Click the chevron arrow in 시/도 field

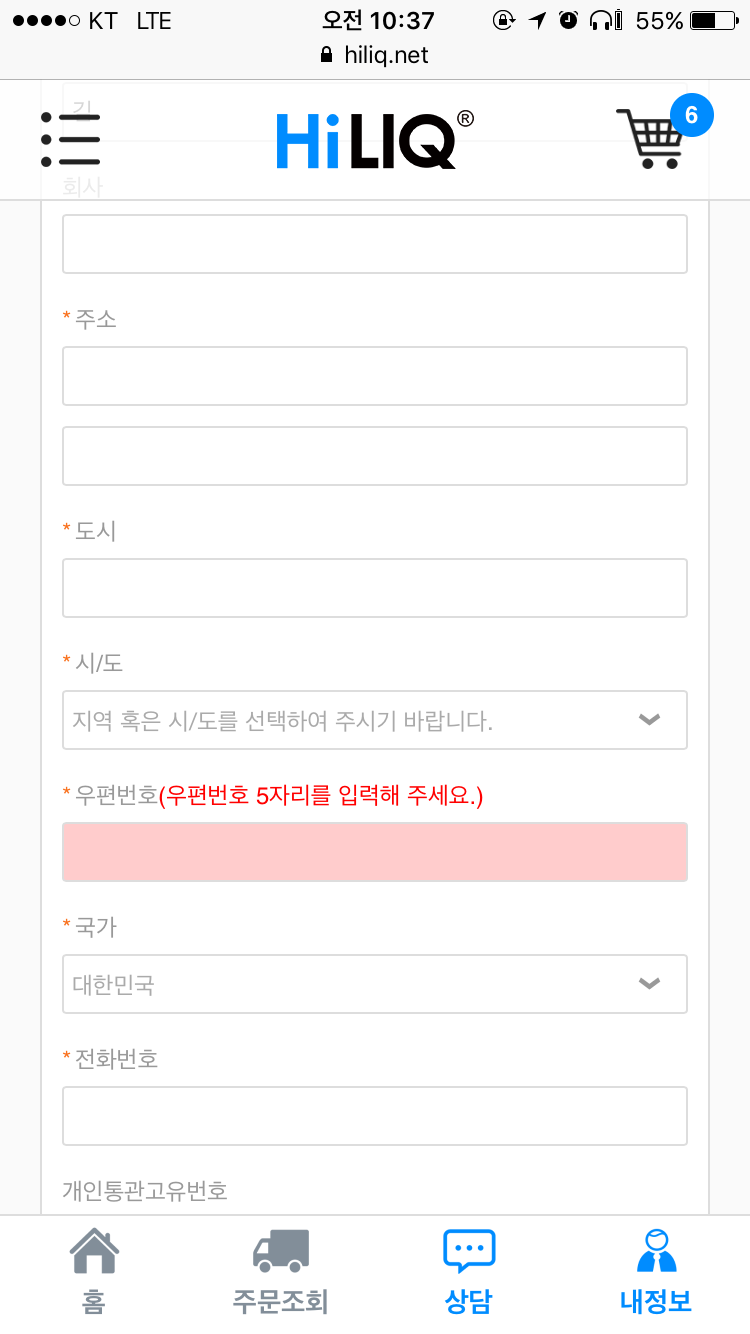click(650, 720)
